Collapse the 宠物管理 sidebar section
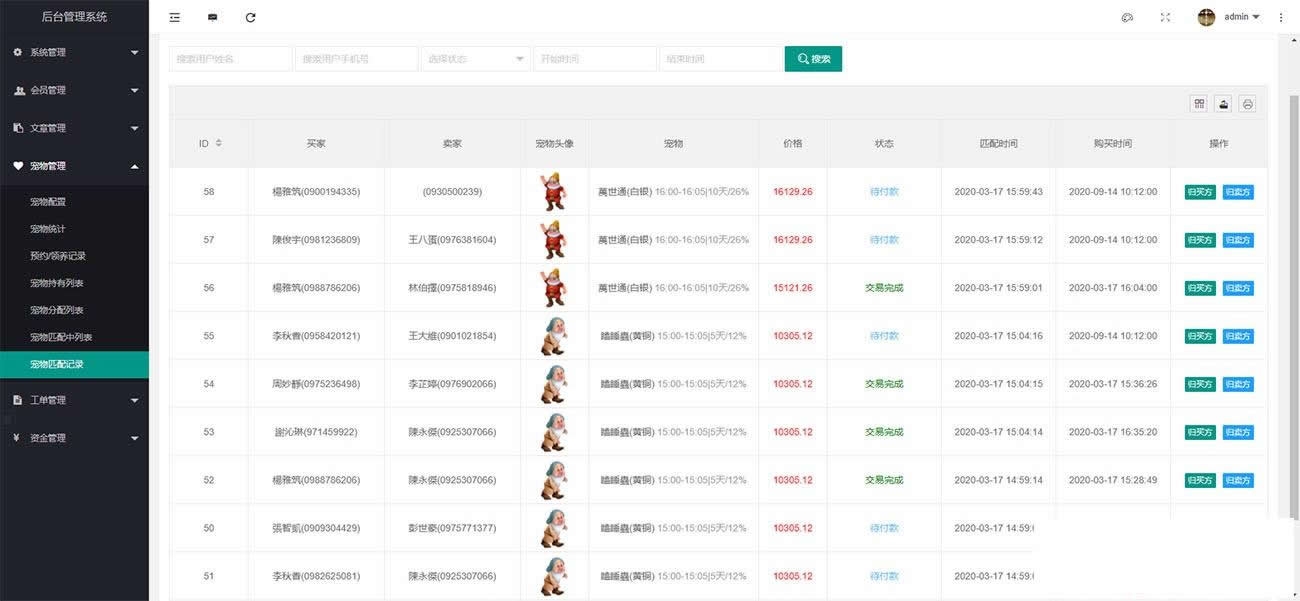This screenshot has width=1300, height=601. 74,166
